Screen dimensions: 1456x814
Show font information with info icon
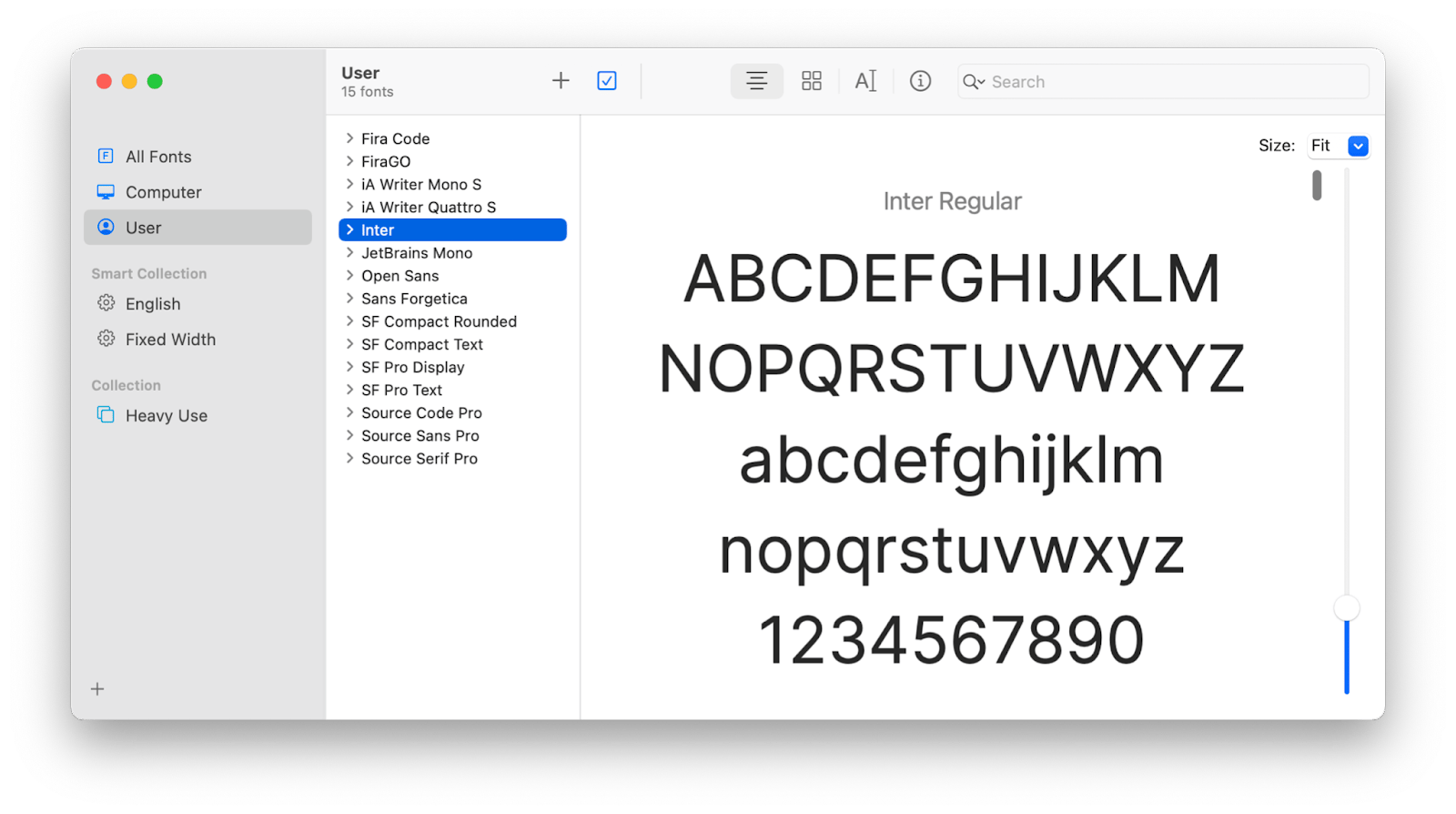pos(920,81)
